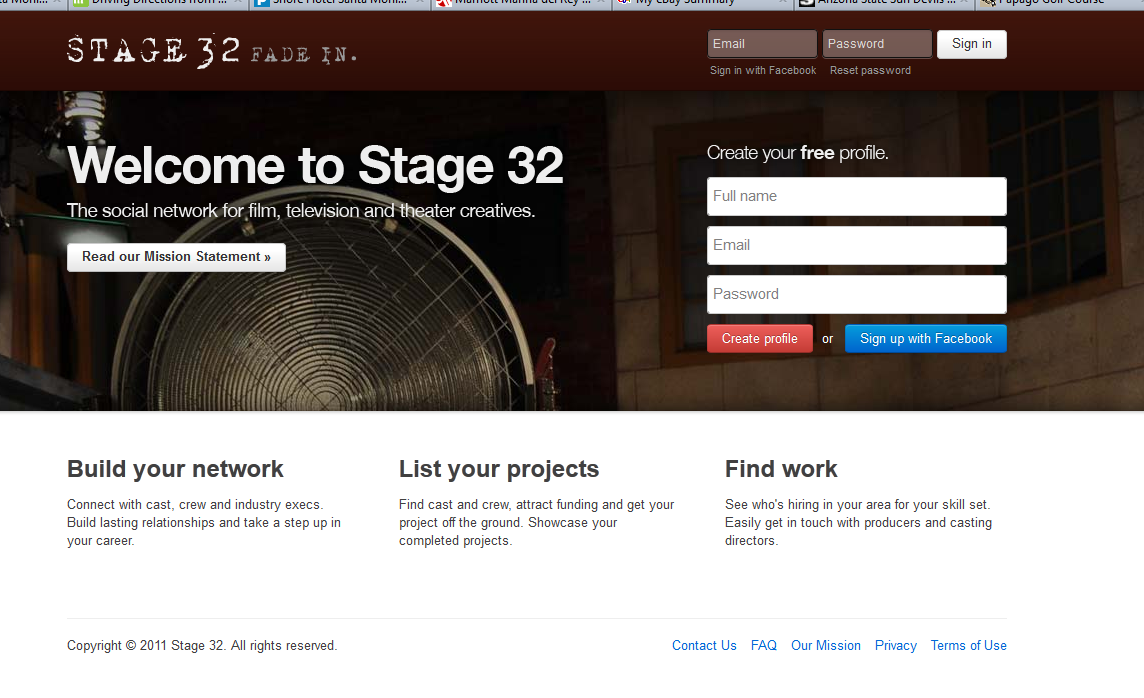Click the Stage 32 Fade In logo

click(212, 51)
